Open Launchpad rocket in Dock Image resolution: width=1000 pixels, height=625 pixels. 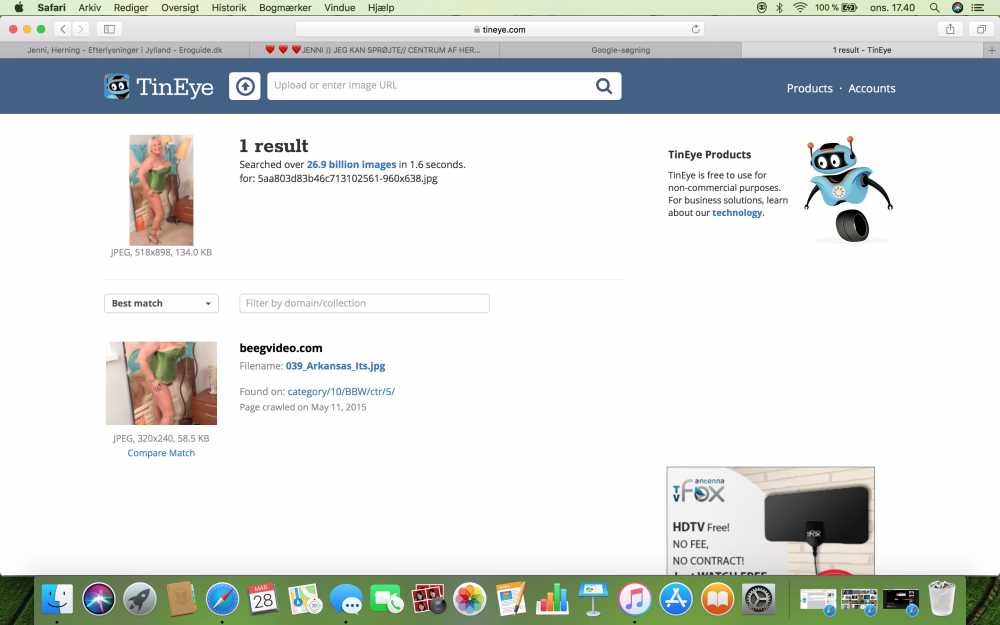point(140,599)
